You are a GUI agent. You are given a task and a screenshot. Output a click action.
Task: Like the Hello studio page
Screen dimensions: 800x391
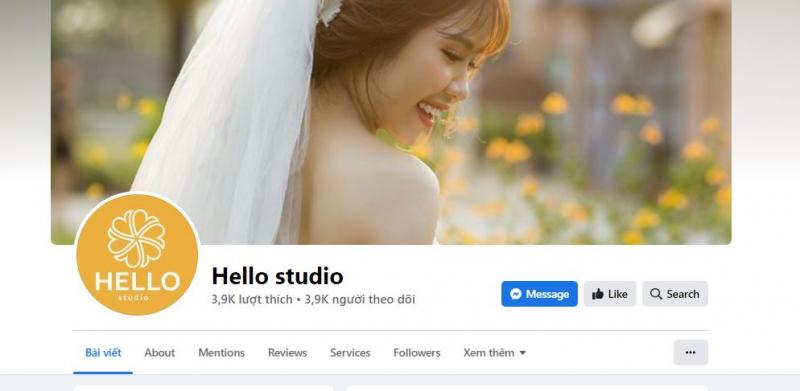[x=610, y=294]
